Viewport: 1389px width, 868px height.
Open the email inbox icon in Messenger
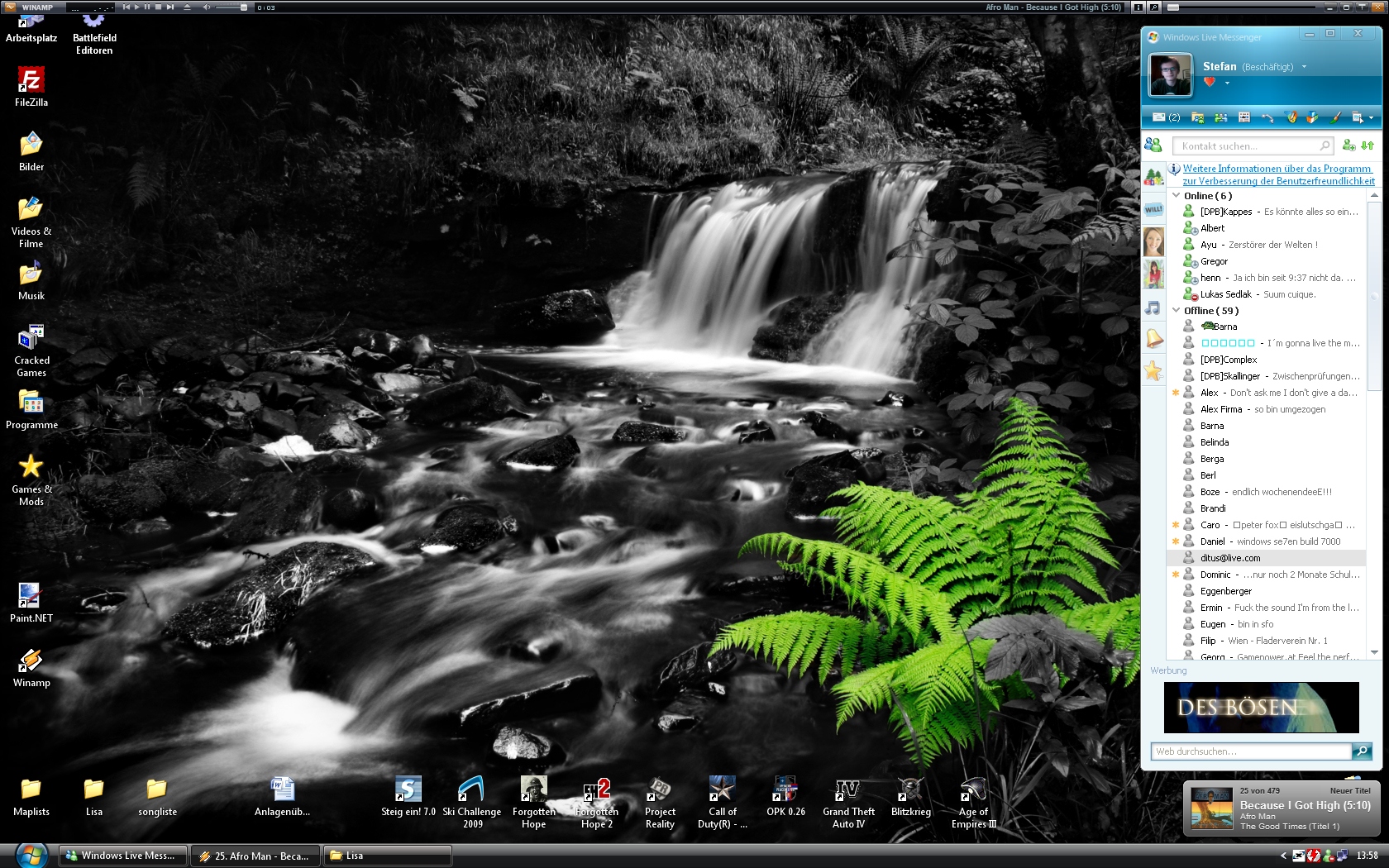(1159, 117)
